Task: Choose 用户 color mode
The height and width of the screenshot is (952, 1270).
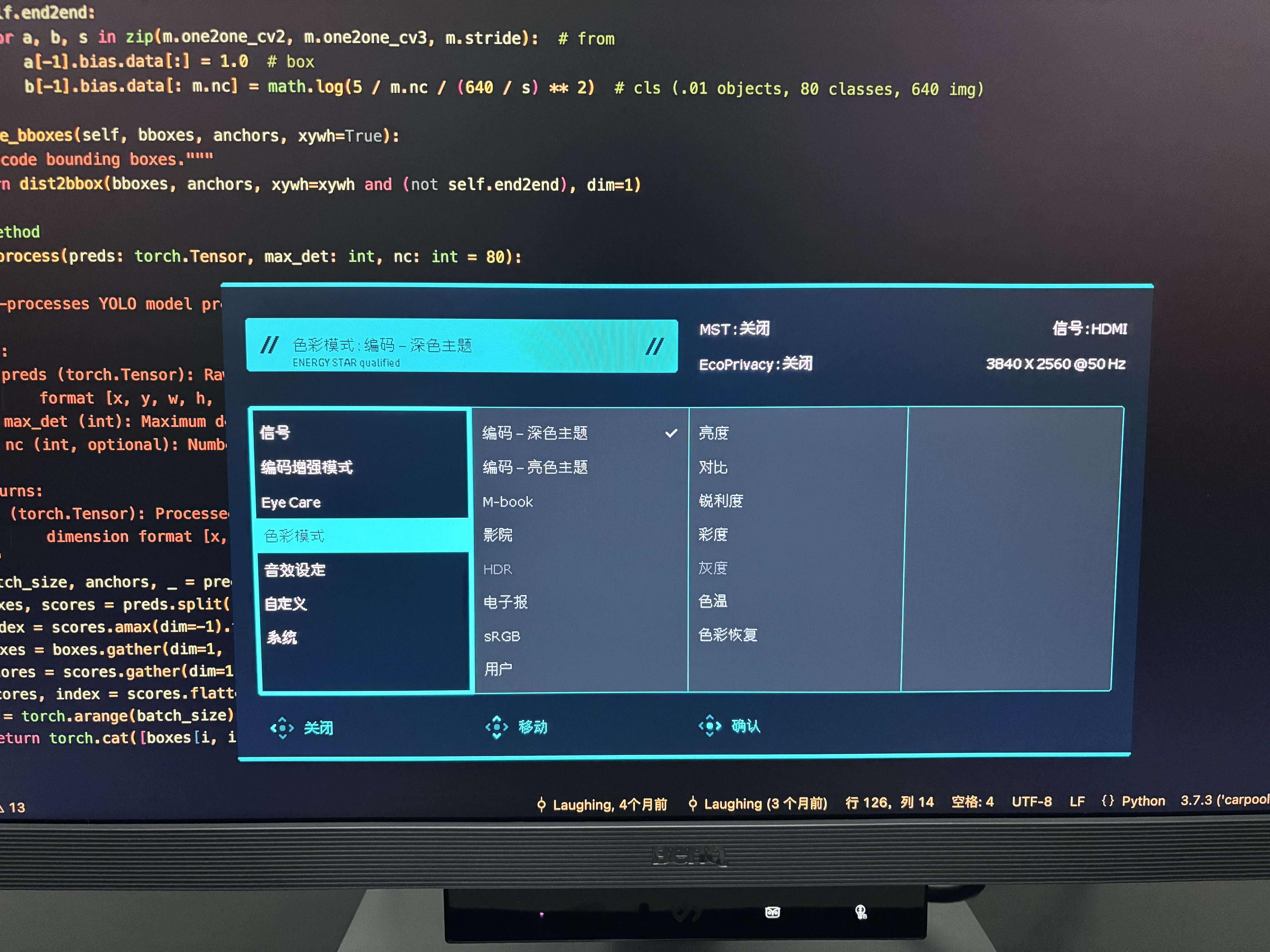Action: pos(498,669)
